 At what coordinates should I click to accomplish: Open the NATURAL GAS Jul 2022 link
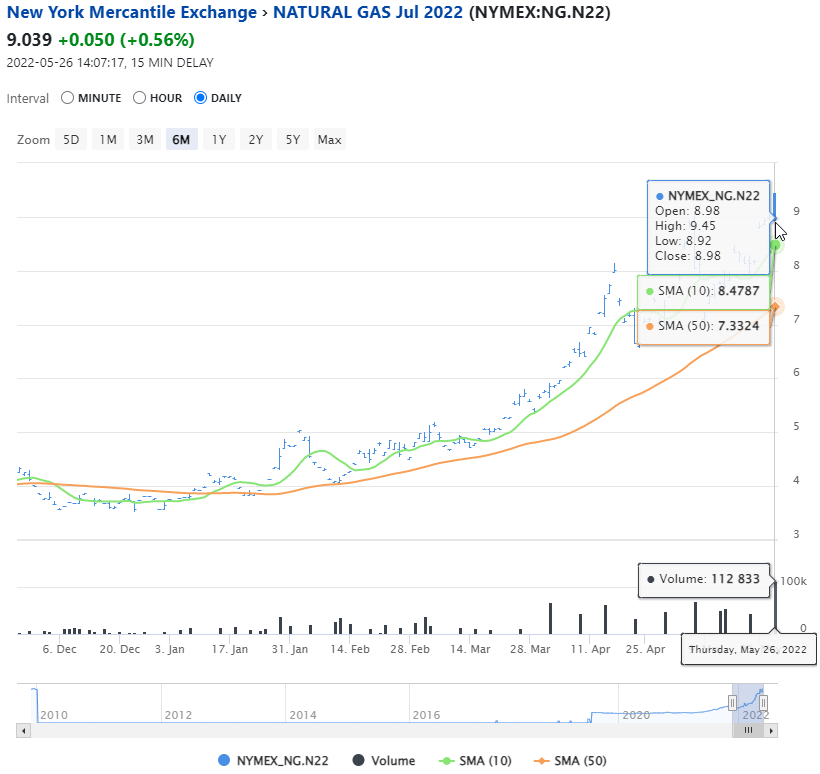[x=368, y=12]
